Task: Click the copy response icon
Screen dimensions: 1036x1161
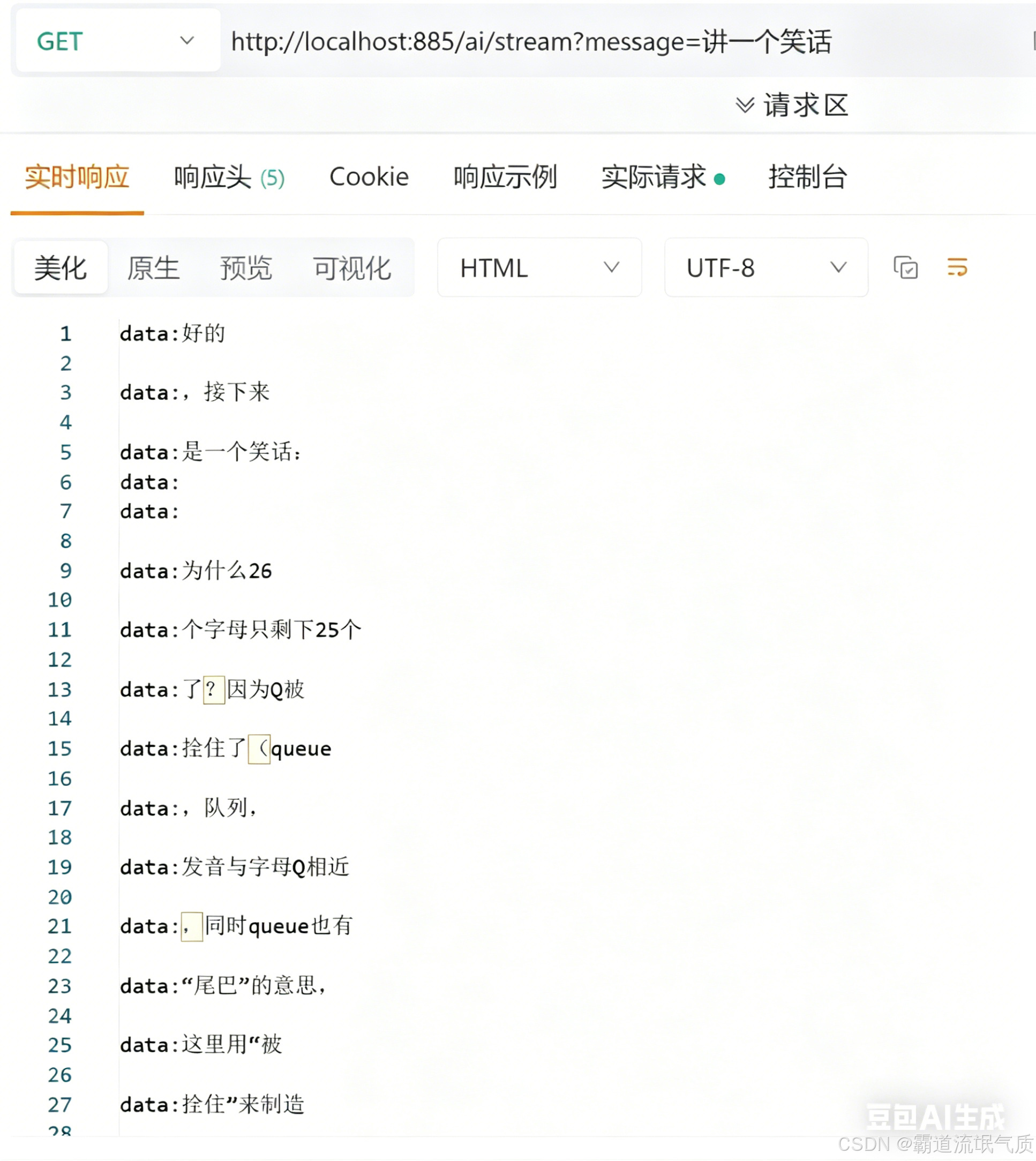Action: tap(905, 268)
